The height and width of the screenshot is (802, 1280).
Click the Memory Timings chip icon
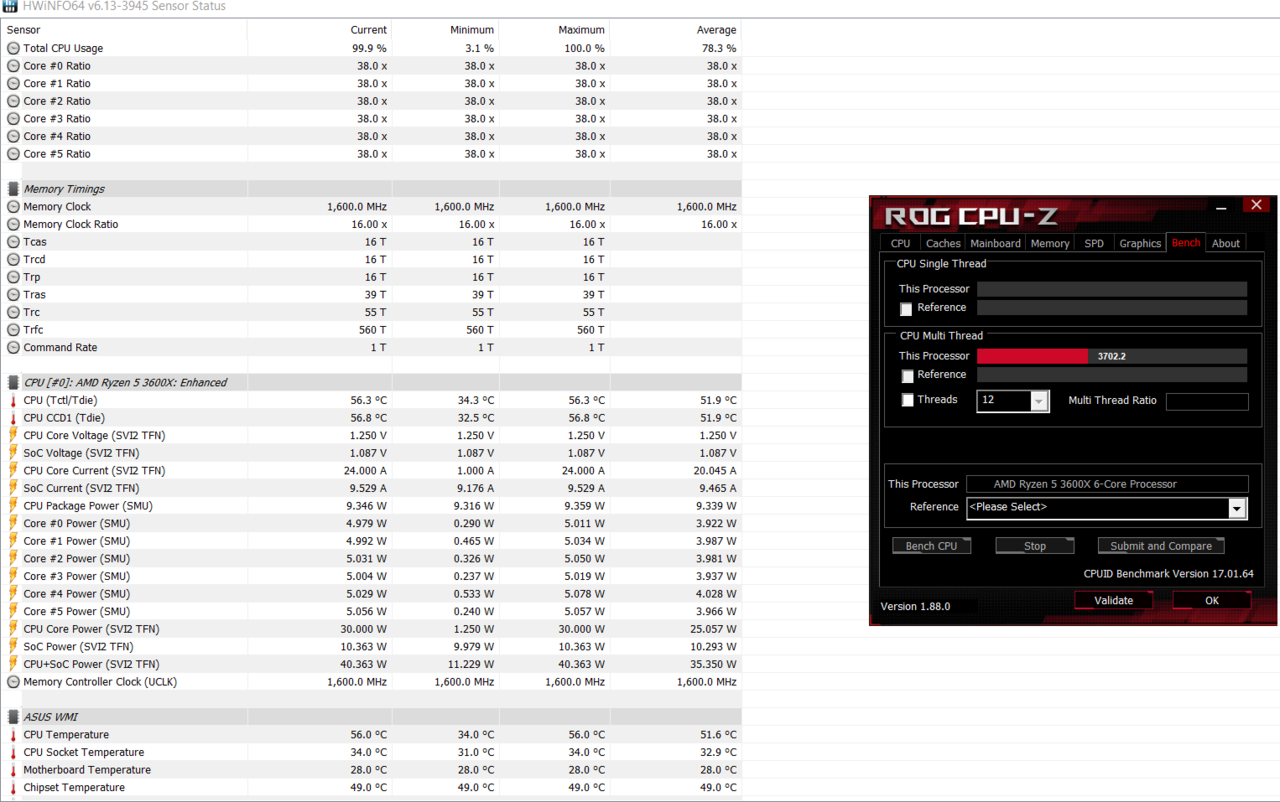pyautogui.click(x=13, y=189)
